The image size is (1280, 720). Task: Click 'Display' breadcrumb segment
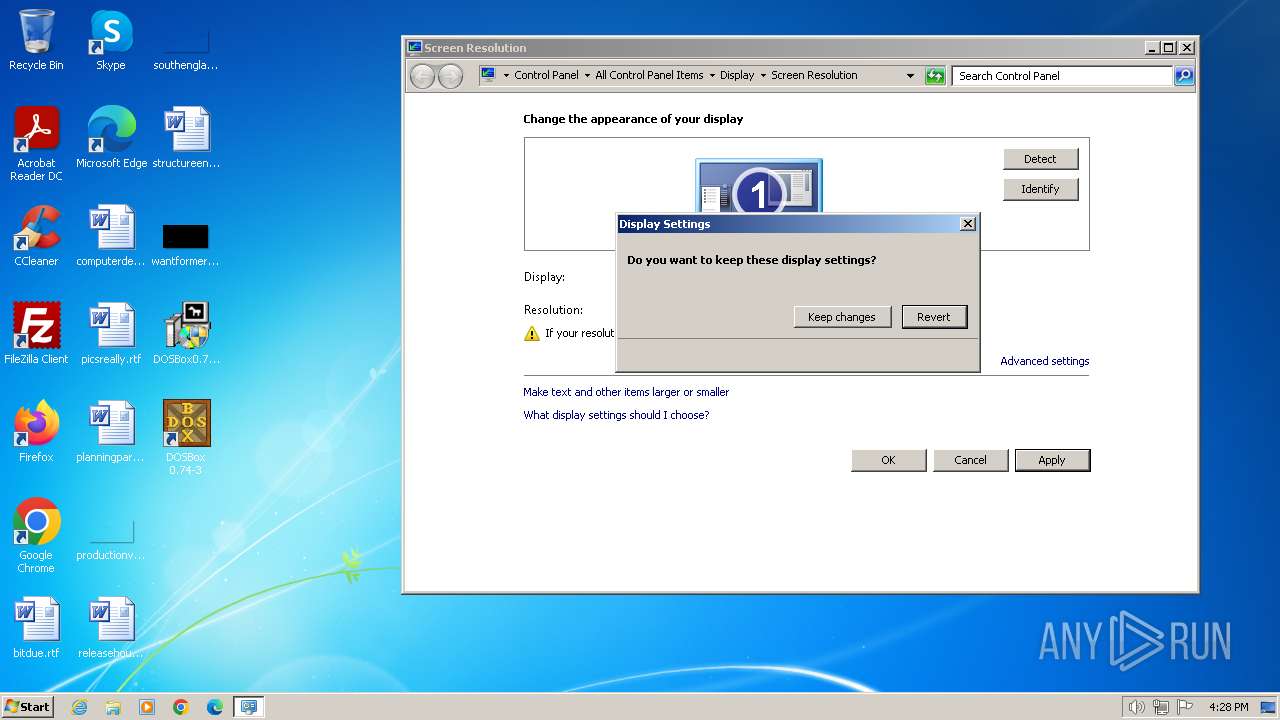[x=737, y=75]
